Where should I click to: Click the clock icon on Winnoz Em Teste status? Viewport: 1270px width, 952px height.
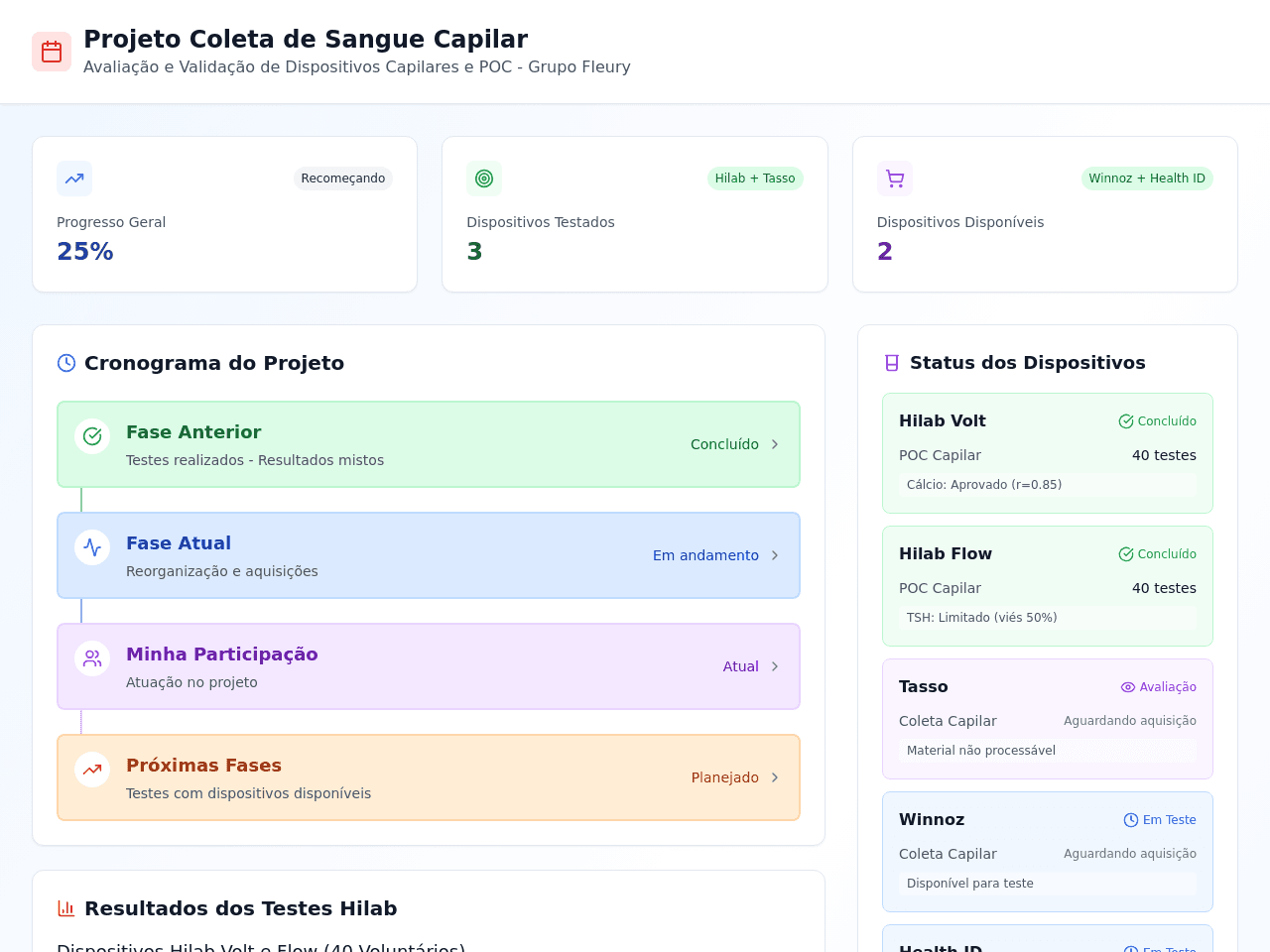1131,820
